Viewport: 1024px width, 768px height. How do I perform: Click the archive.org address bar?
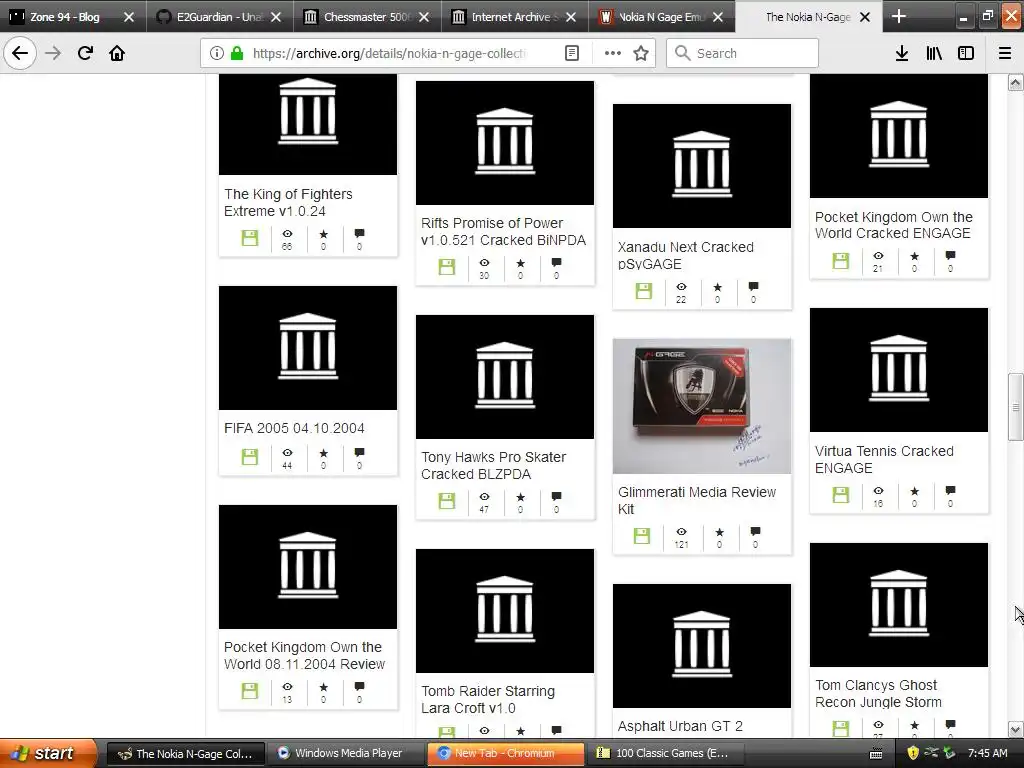pos(389,53)
